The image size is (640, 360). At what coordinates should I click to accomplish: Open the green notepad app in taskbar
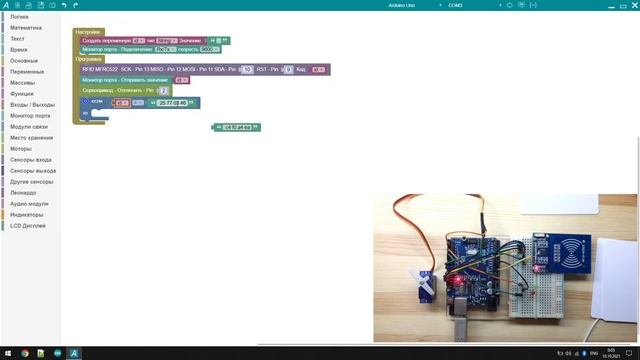point(41,353)
